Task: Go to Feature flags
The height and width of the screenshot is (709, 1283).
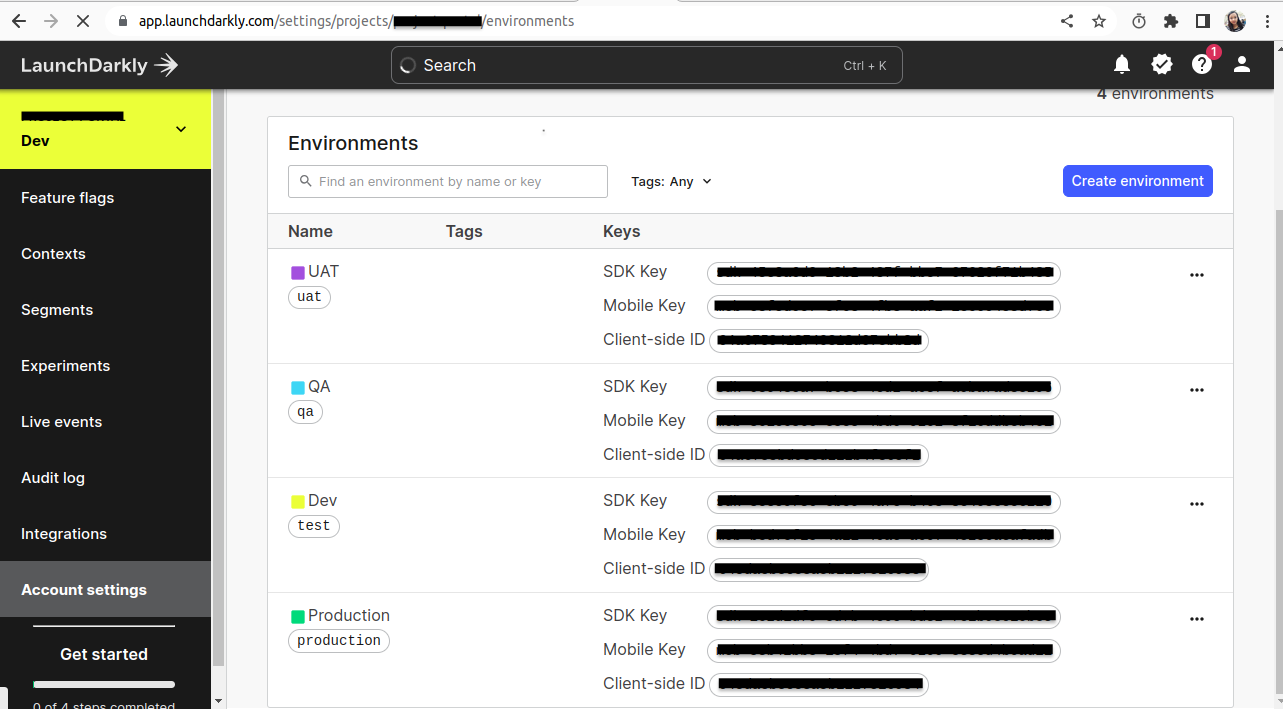Action: coord(67,197)
